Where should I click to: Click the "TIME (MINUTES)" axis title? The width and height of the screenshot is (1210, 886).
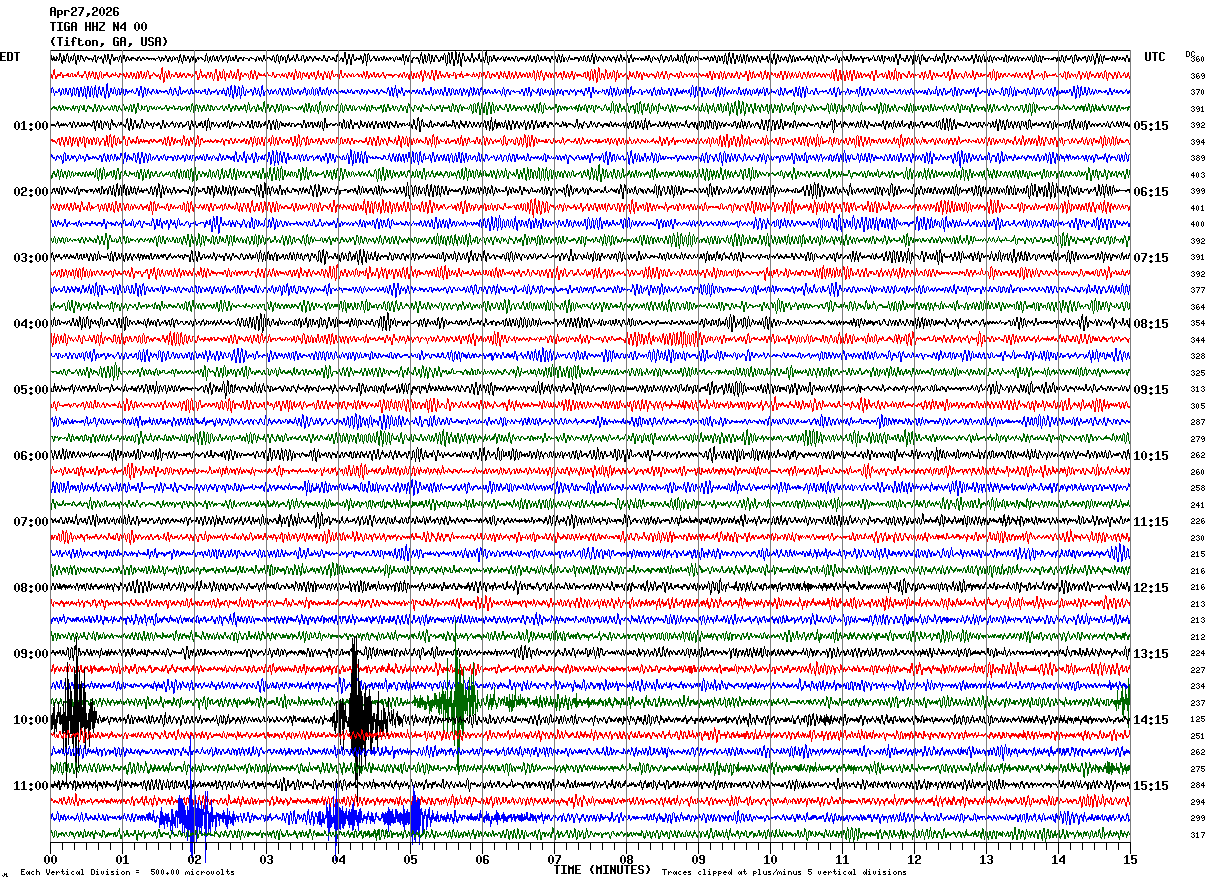click(x=602, y=870)
